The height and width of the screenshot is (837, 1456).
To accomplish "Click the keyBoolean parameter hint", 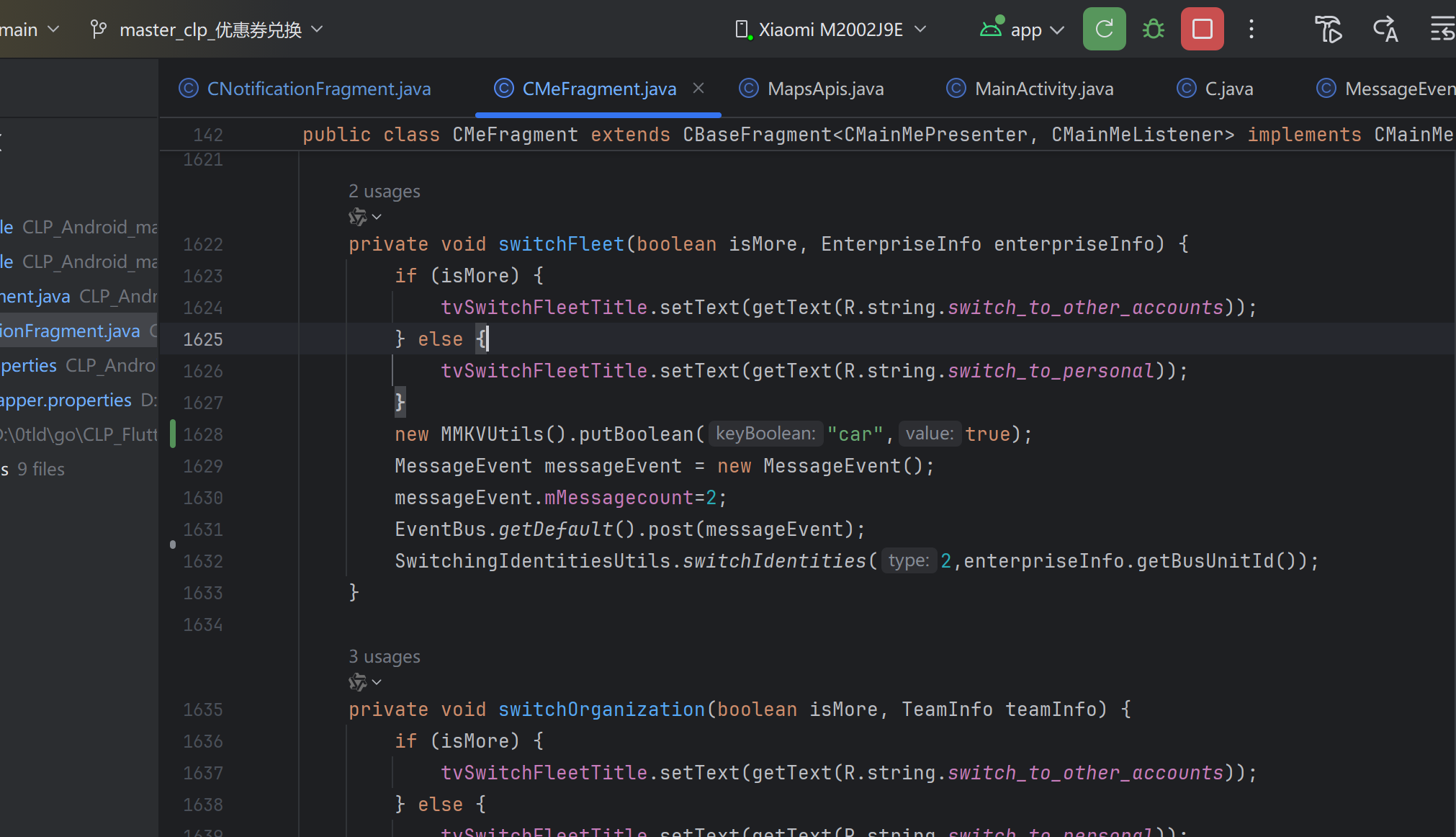I will pyautogui.click(x=765, y=434).
